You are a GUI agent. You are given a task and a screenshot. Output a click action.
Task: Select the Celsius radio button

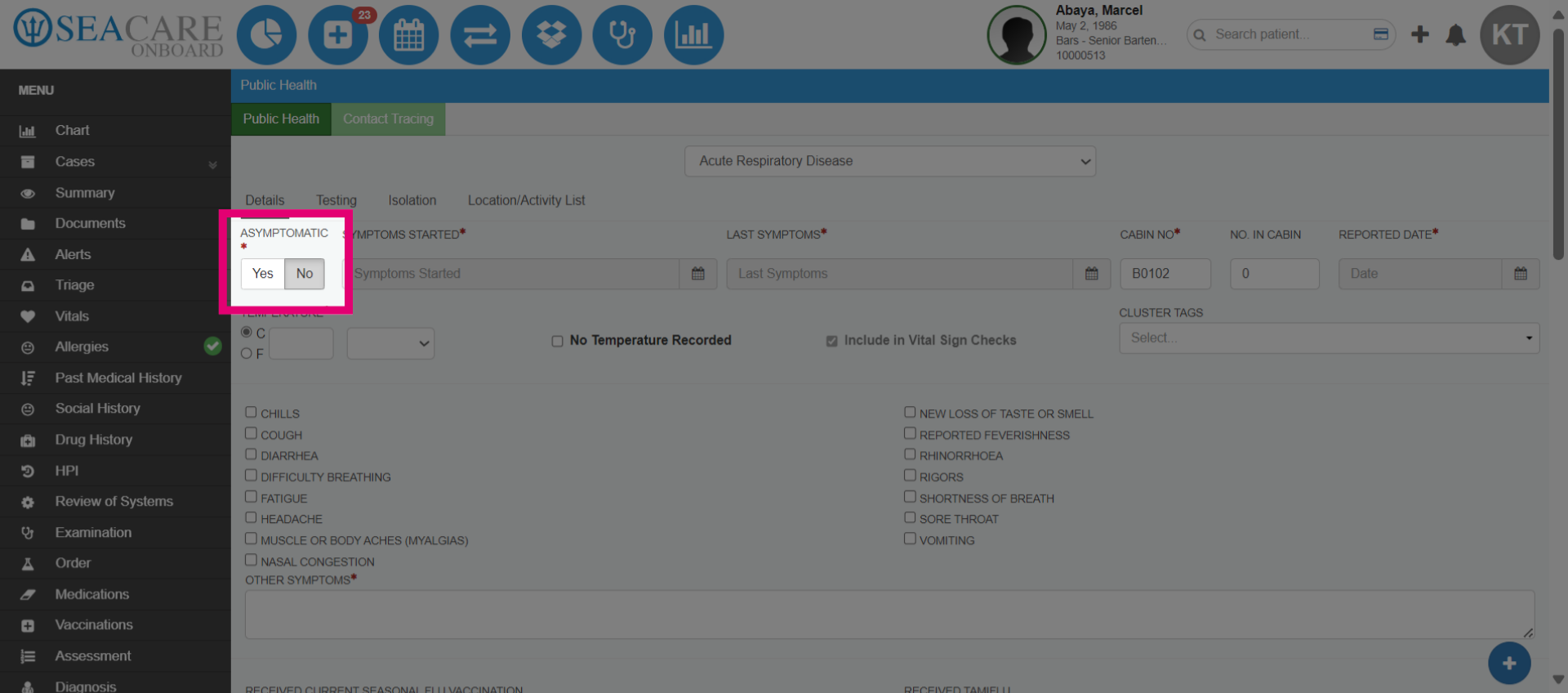click(x=247, y=333)
